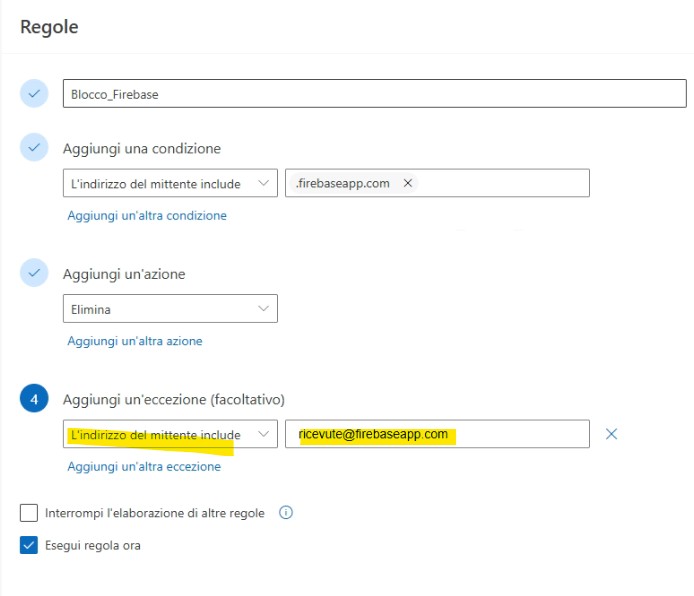Click the Regole panel heading
Viewport: 694px width, 596px height.
pos(49,27)
